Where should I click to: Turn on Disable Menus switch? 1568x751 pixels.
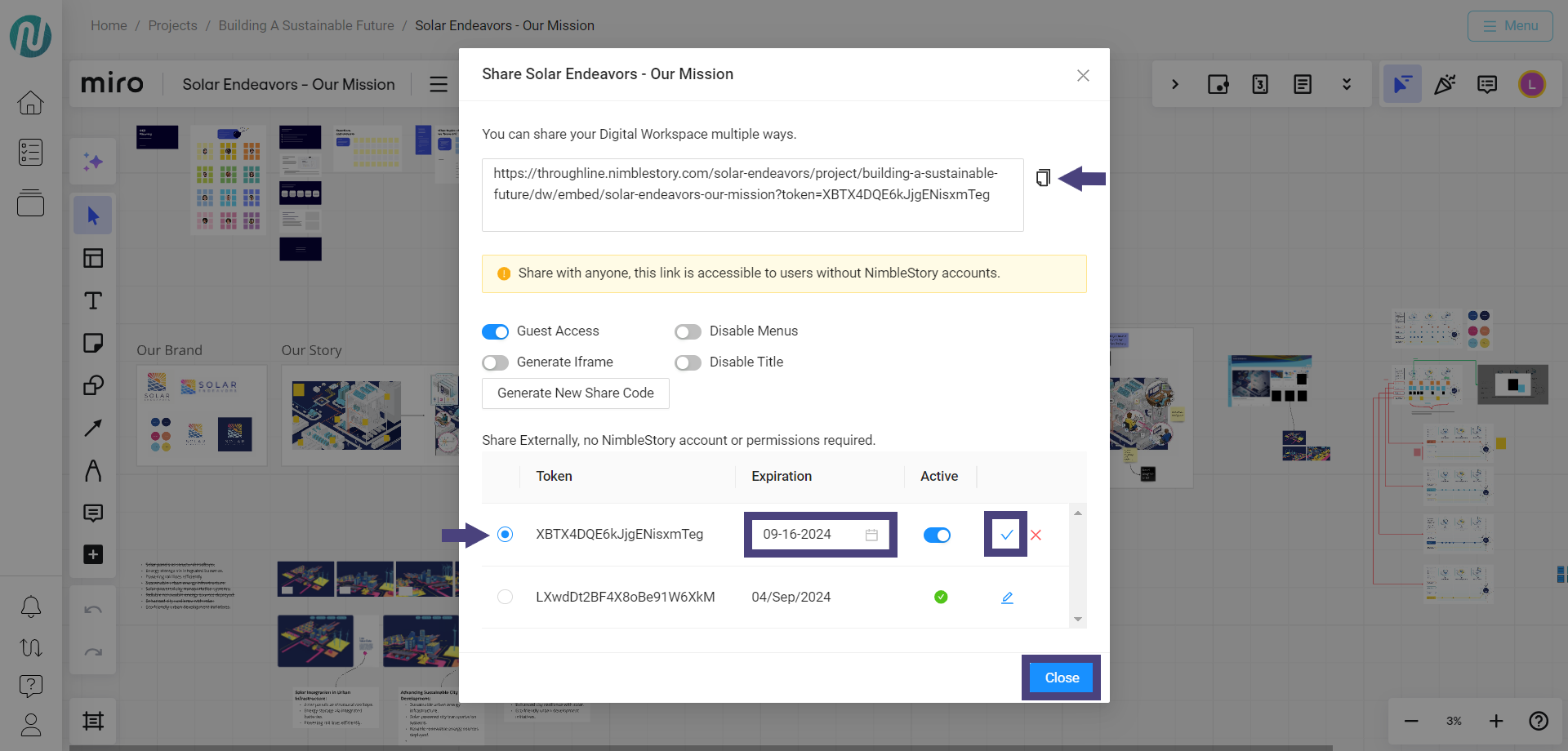pyautogui.click(x=688, y=331)
